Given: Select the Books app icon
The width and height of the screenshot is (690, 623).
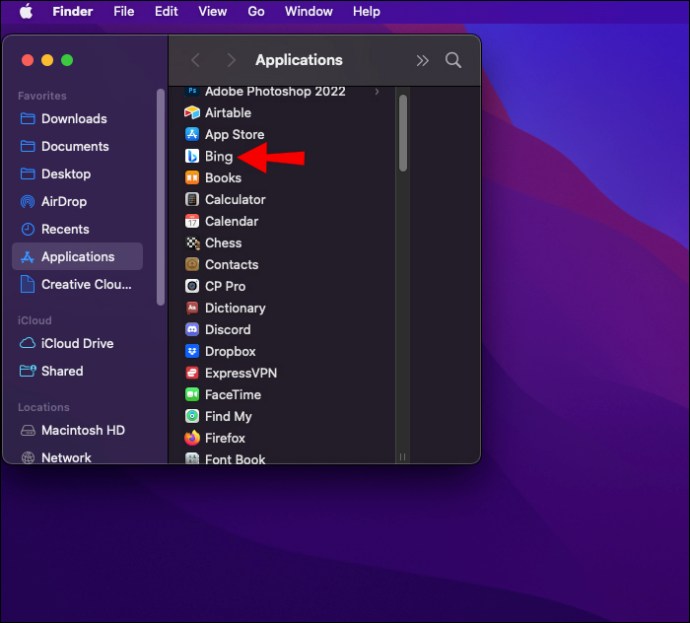Looking at the screenshot, I should click(x=192, y=178).
